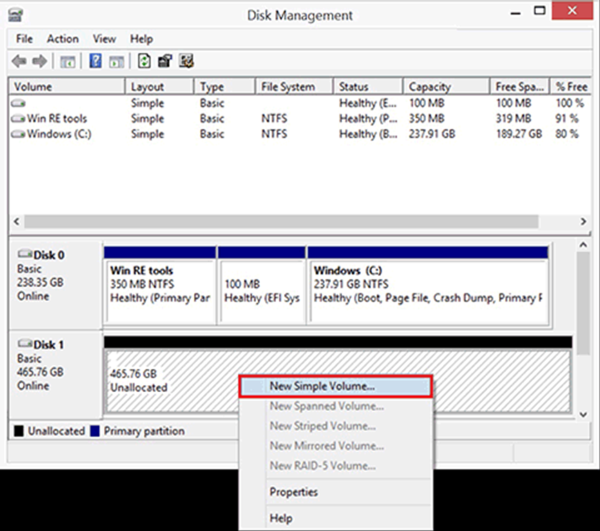The width and height of the screenshot is (600, 531).
Task: Click down arrow of disk pane scrollbar
Action: click(x=583, y=415)
